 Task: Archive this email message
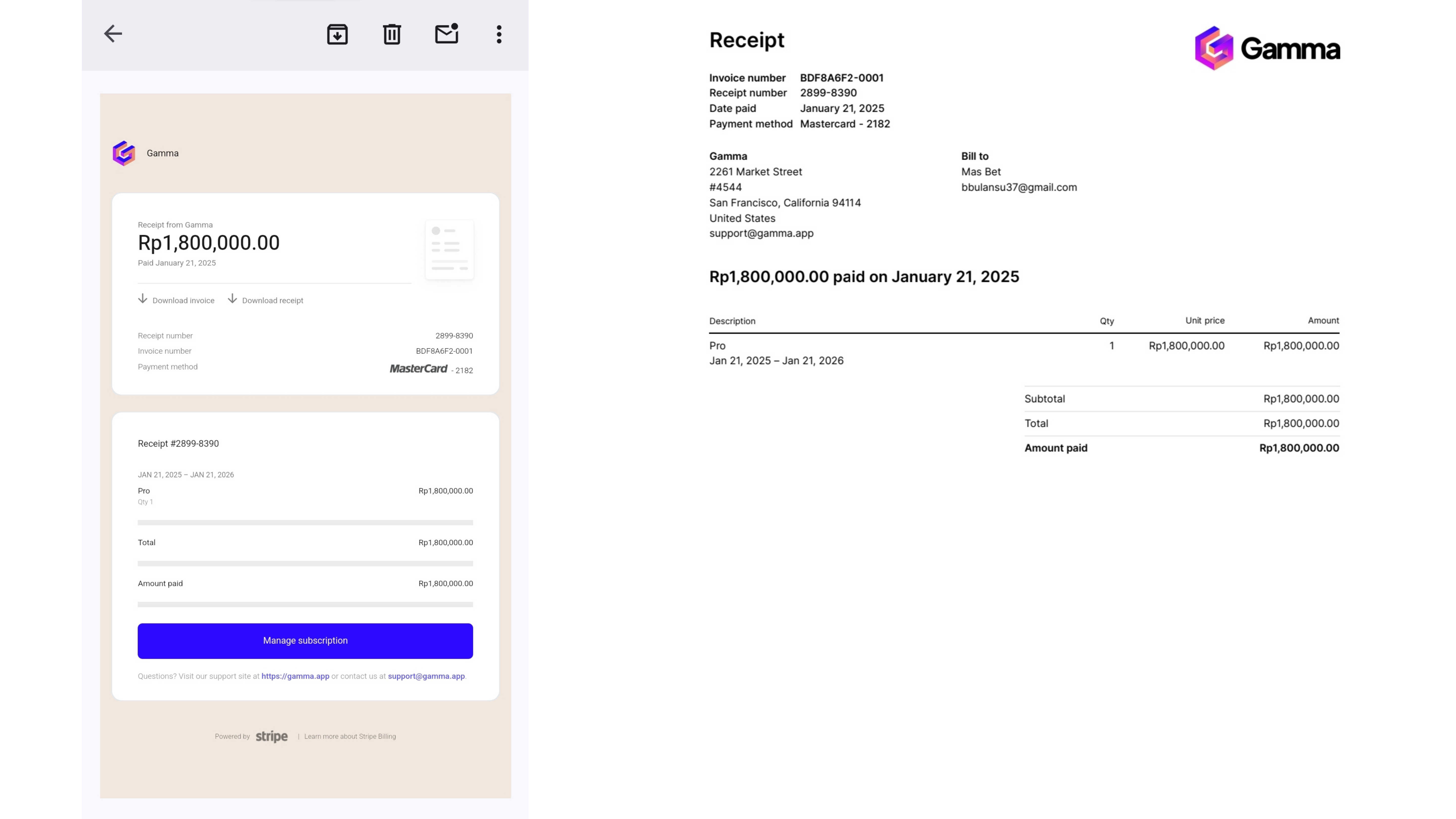coord(337,34)
